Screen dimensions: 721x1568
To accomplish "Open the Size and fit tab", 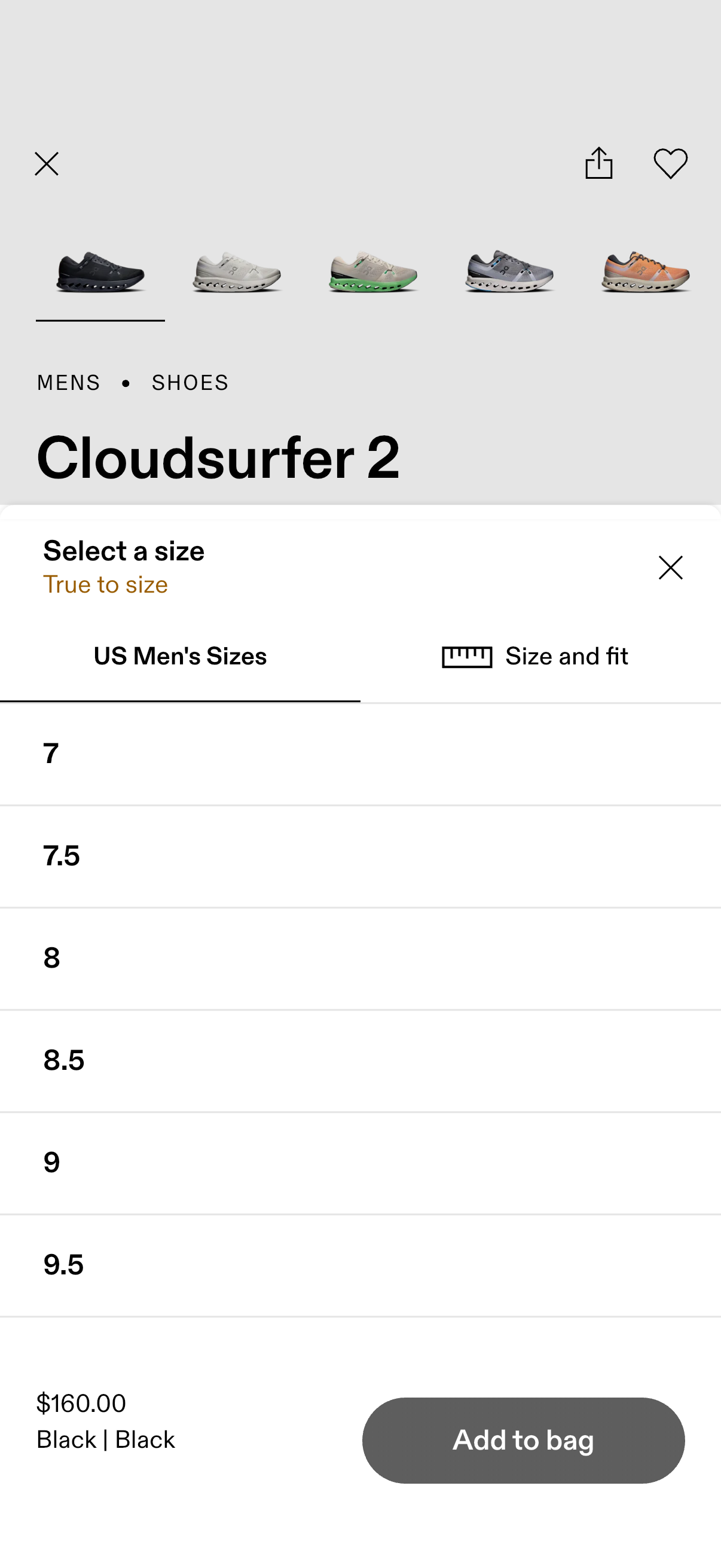I will (566, 656).
